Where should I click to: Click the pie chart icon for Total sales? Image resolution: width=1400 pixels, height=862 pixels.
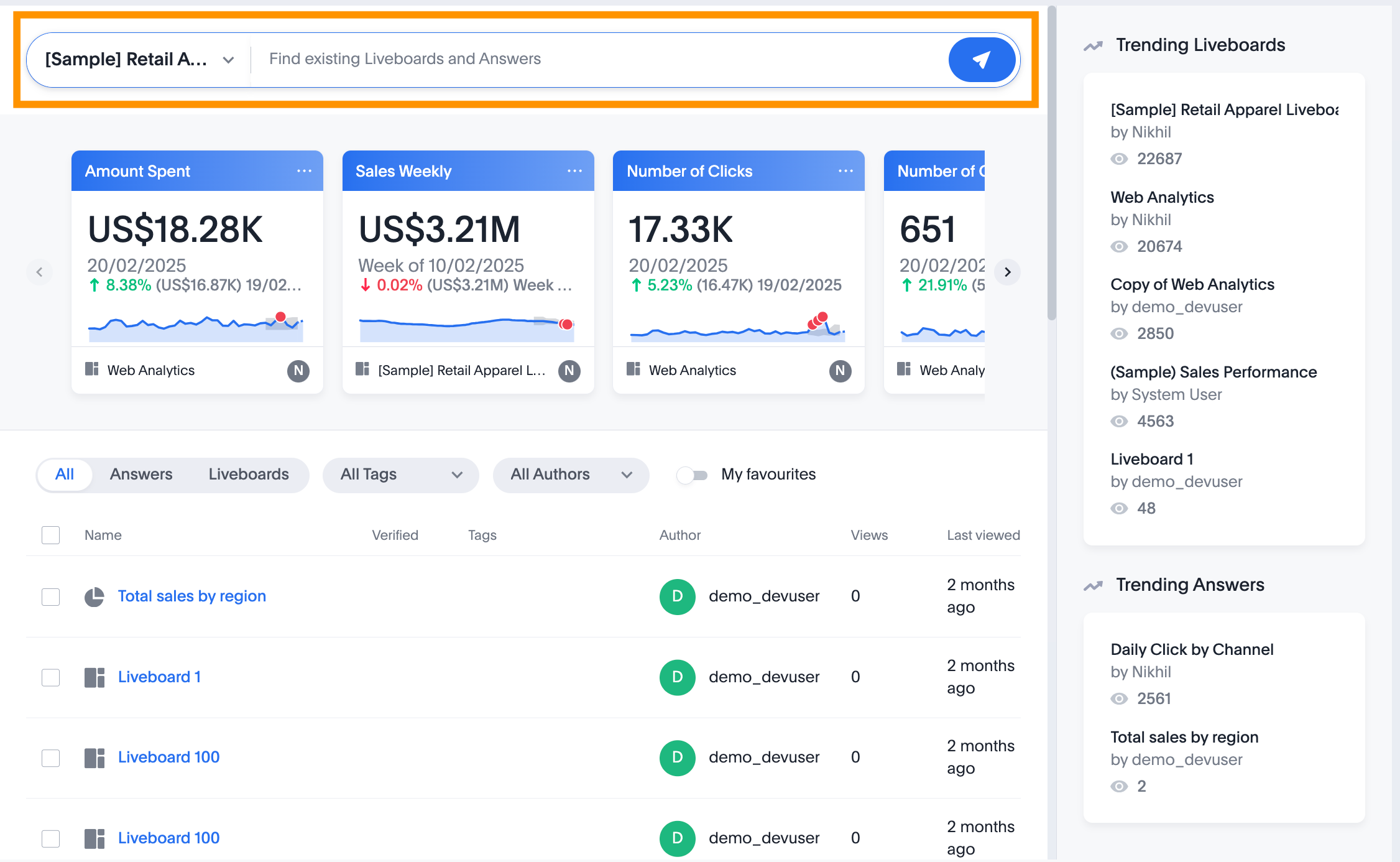point(94,596)
